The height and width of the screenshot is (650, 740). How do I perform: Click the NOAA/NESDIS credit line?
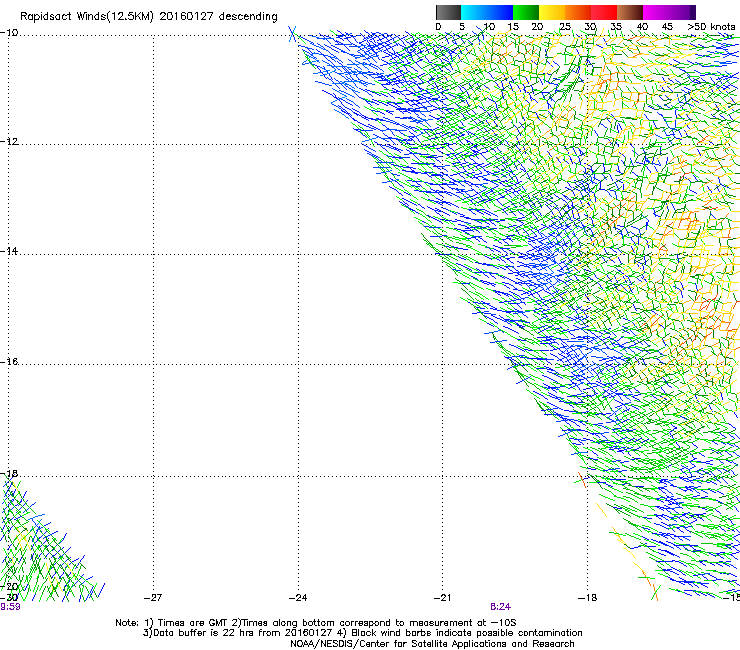pos(432,644)
